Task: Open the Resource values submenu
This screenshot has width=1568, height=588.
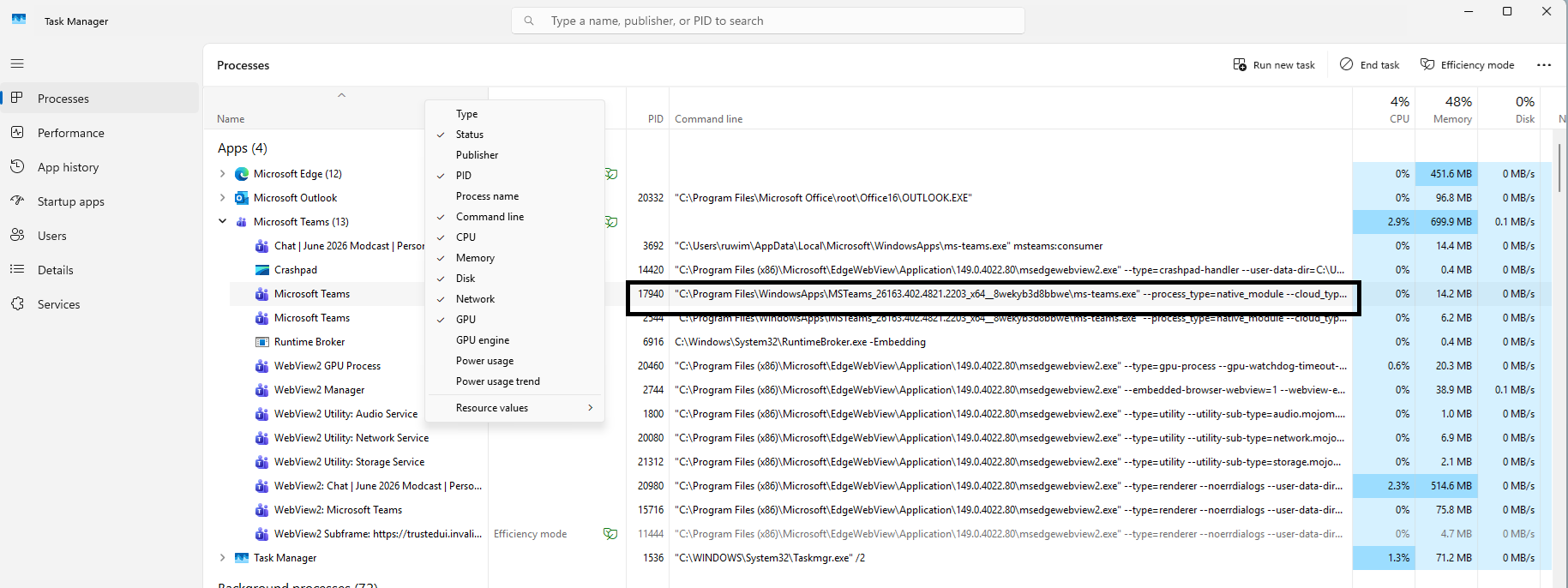Action: point(514,408)
